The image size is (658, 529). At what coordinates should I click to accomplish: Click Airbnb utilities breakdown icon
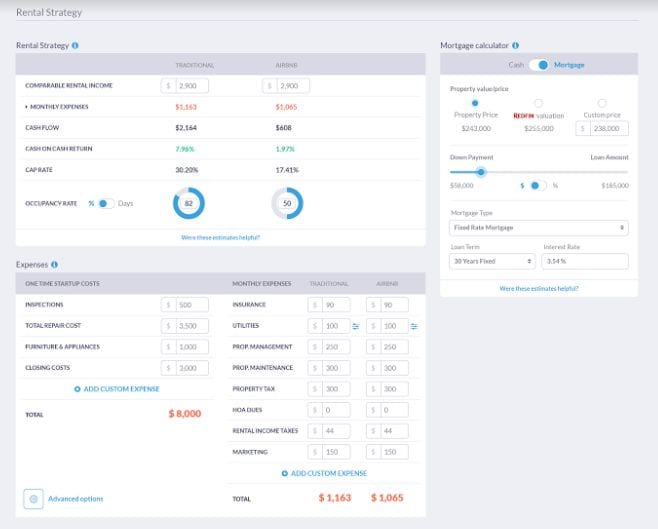tap(415, 326)
